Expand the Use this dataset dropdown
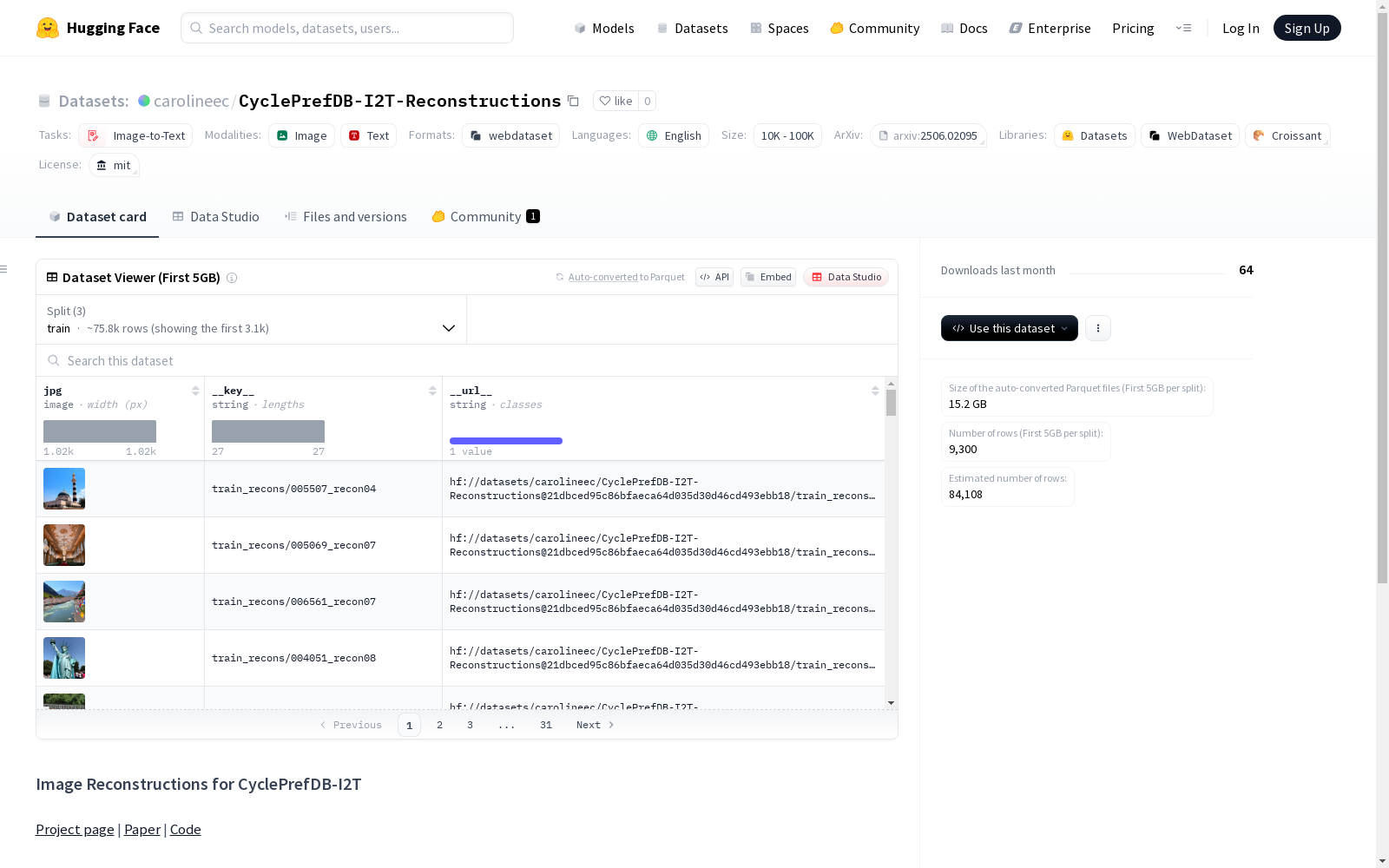The height and width of the screenshot is (868, 1389). pos(1010,328)
